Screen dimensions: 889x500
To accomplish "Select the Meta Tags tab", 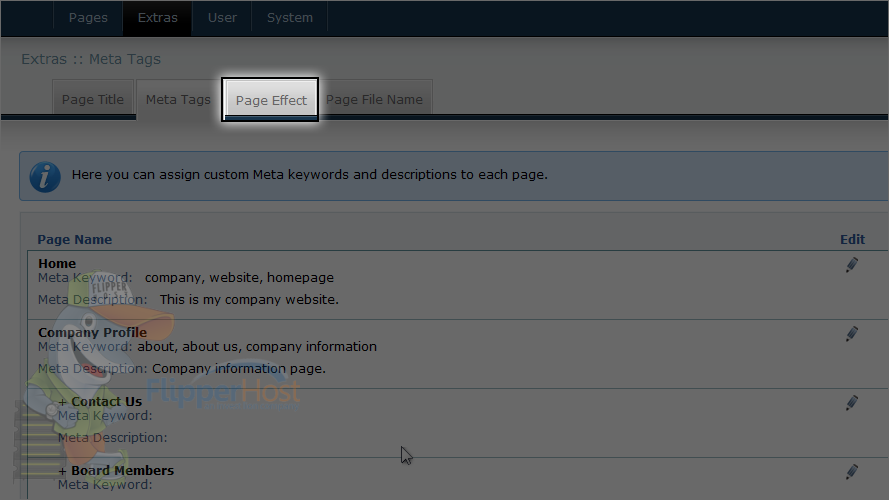I will point(178,99).
